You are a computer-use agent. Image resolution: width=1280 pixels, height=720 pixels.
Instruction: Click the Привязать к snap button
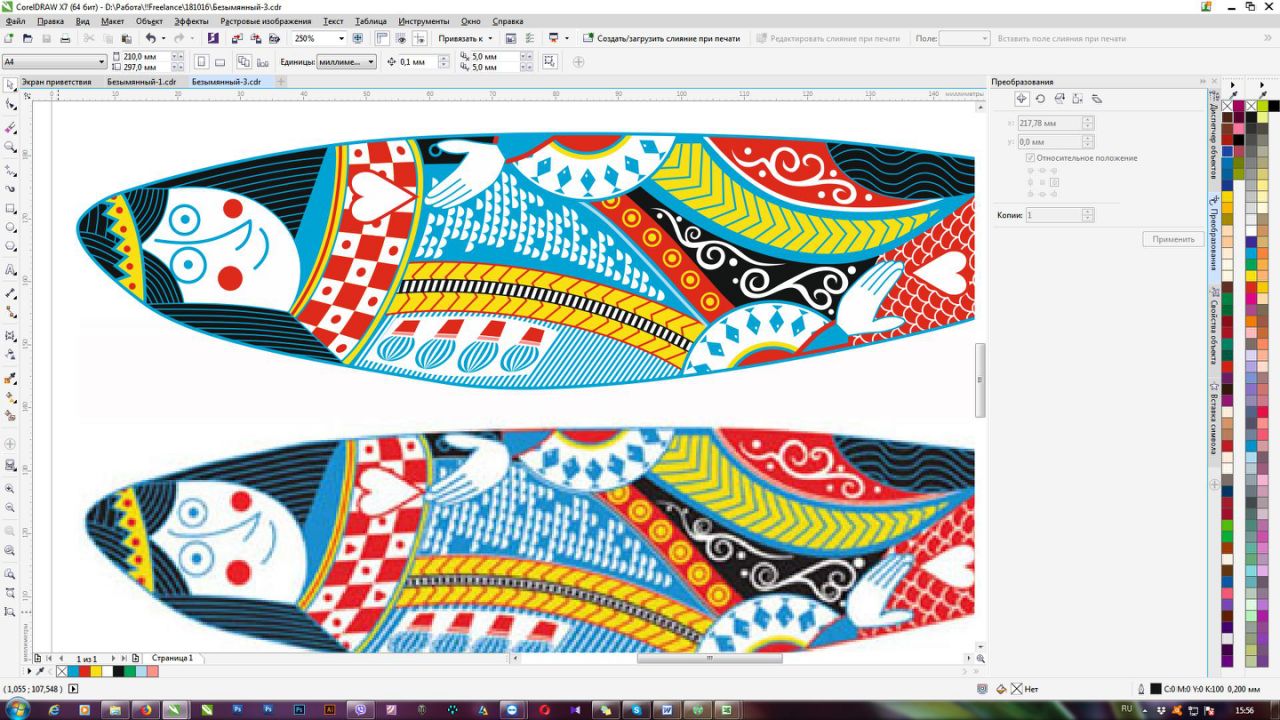(x=464, y=38)
